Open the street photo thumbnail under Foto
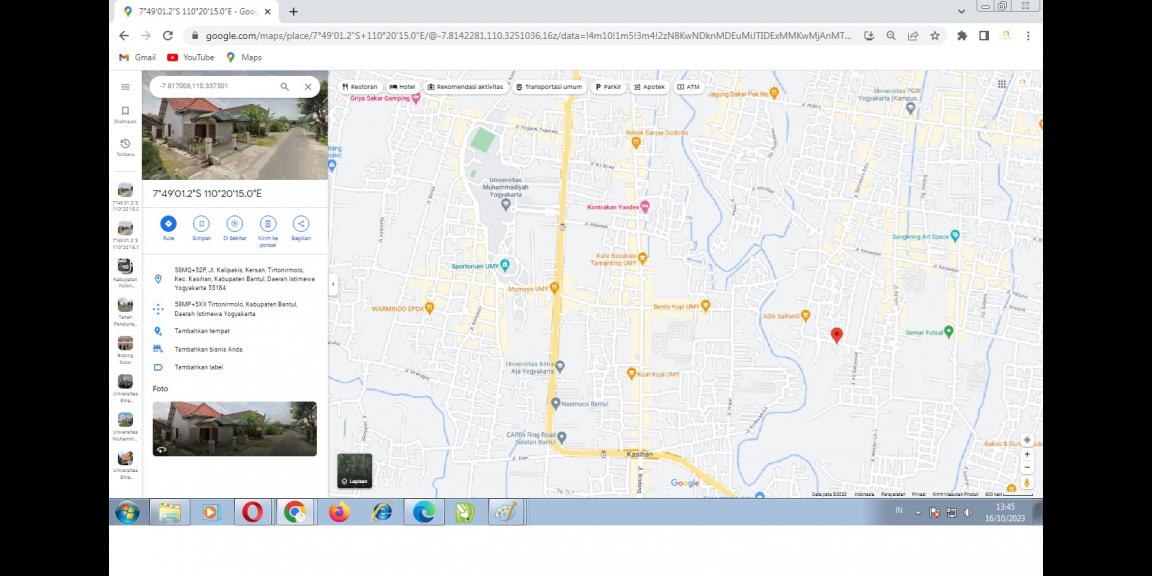Image resolution: width=1152 pixels, height=576 pixels. coord(235,429)
